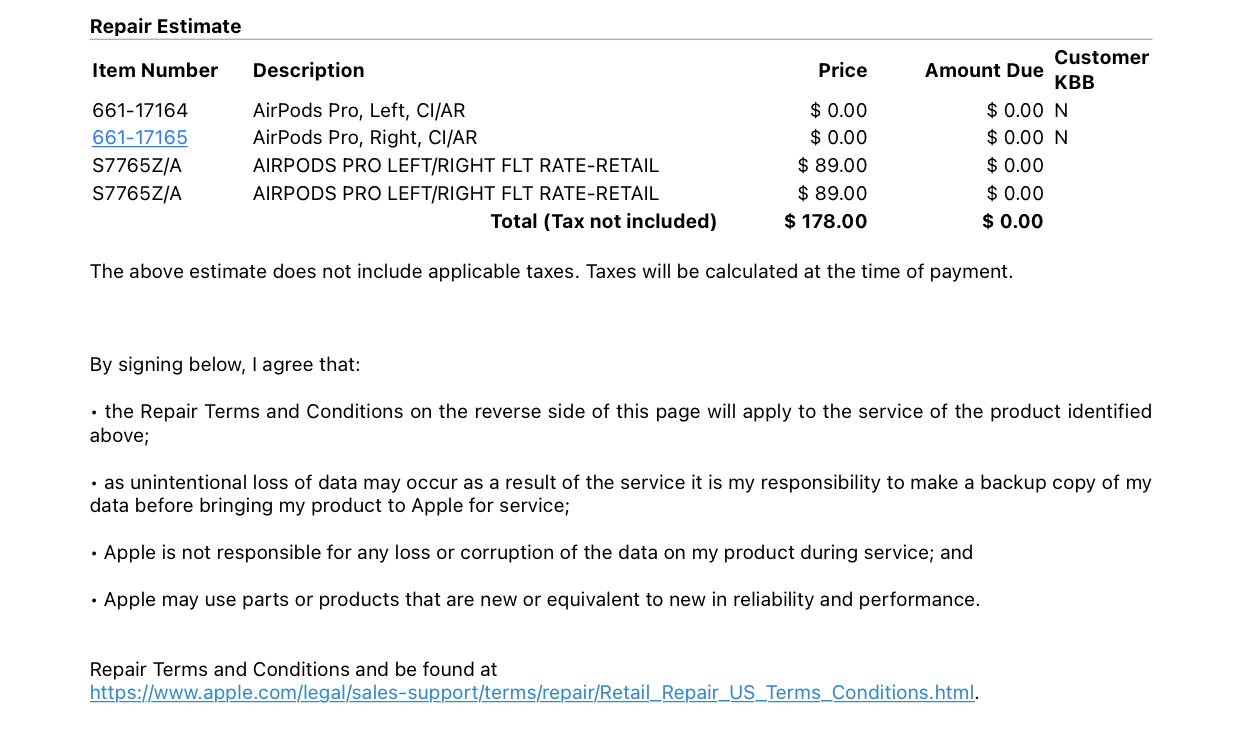Select the Repair Estimate heading

[165, 26]
